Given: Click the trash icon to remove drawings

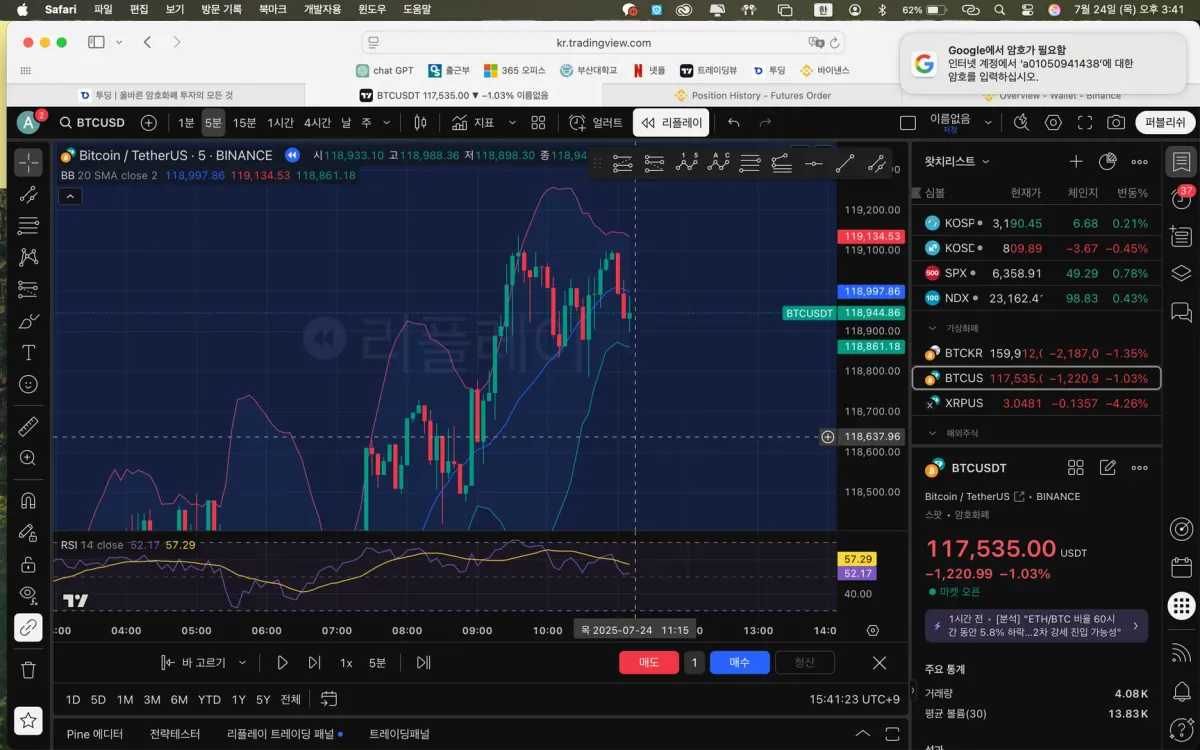Looking at the screenshot, I should click(x=28, y=670).
